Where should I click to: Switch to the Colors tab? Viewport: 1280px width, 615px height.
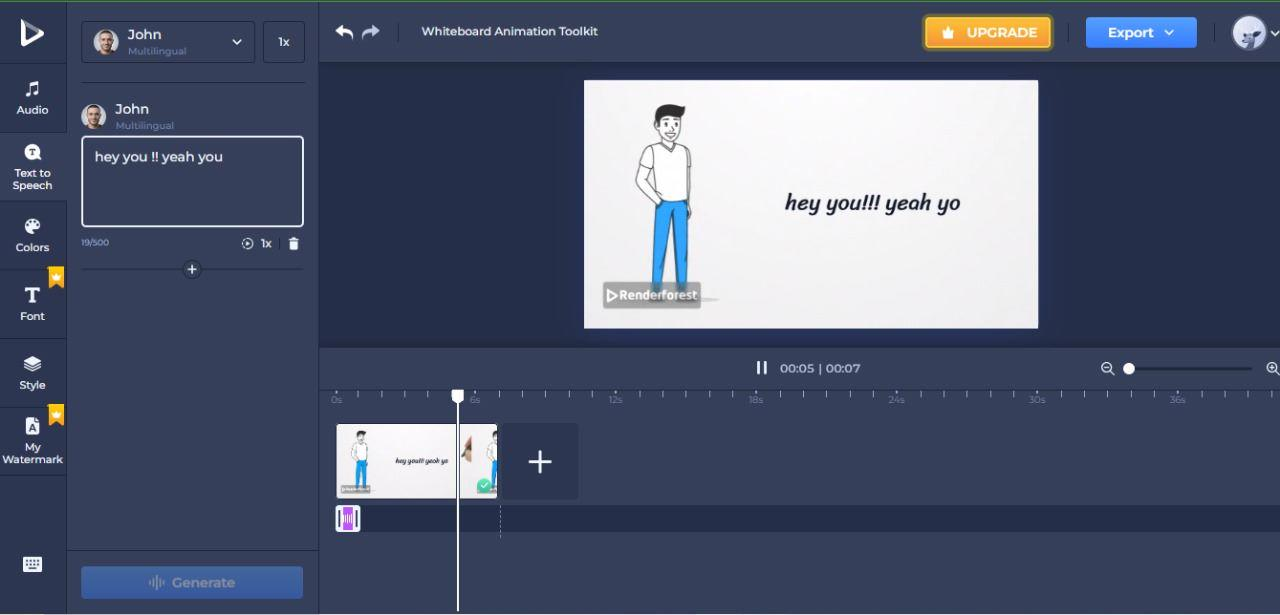click(32, 235)
